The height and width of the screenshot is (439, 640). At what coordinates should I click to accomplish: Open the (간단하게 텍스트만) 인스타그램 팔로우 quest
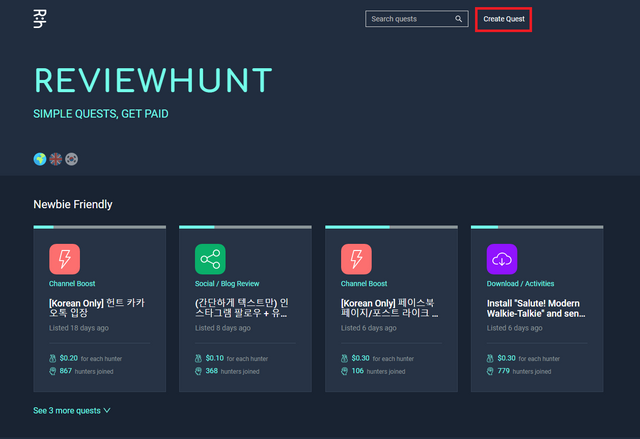click(242, 308)
